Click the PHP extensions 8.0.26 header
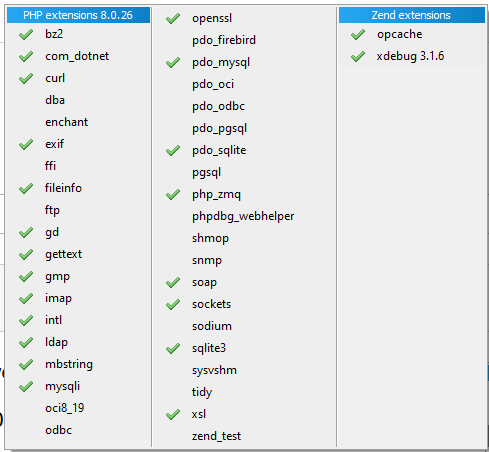489x452 pixels. pos(78,15)
